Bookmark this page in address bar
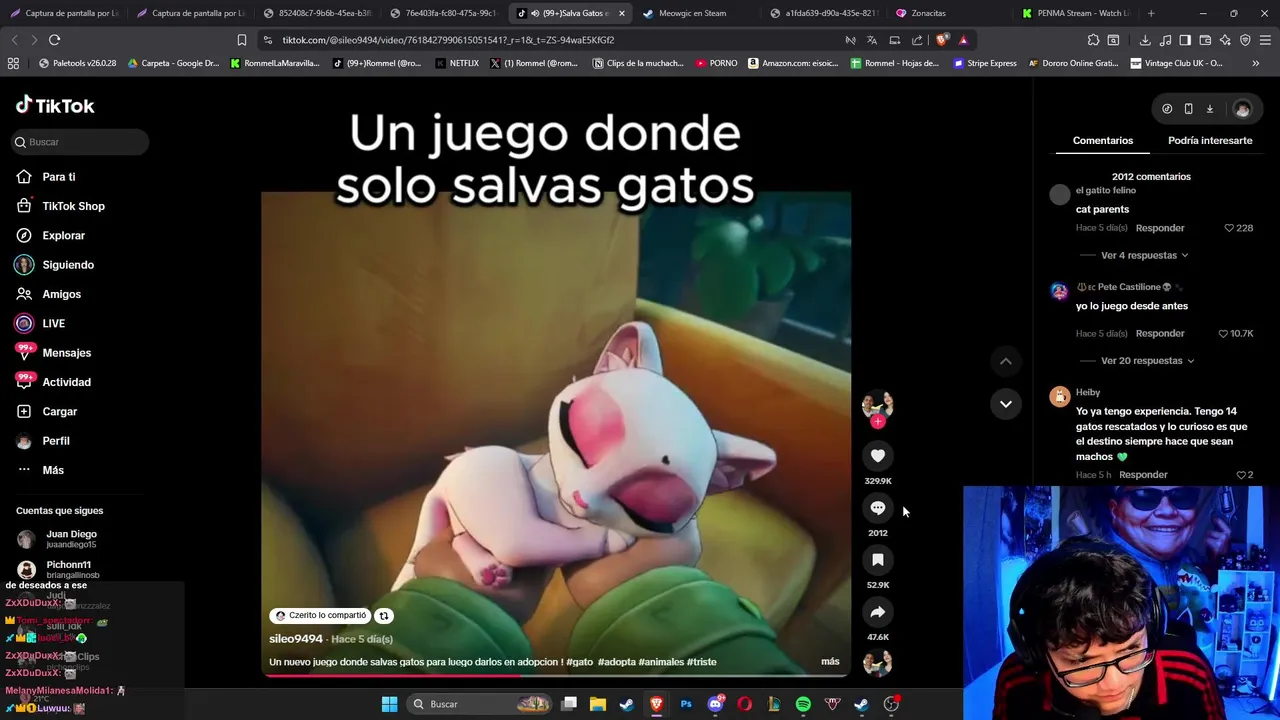1280x720 pixels. tap(241, 40)
